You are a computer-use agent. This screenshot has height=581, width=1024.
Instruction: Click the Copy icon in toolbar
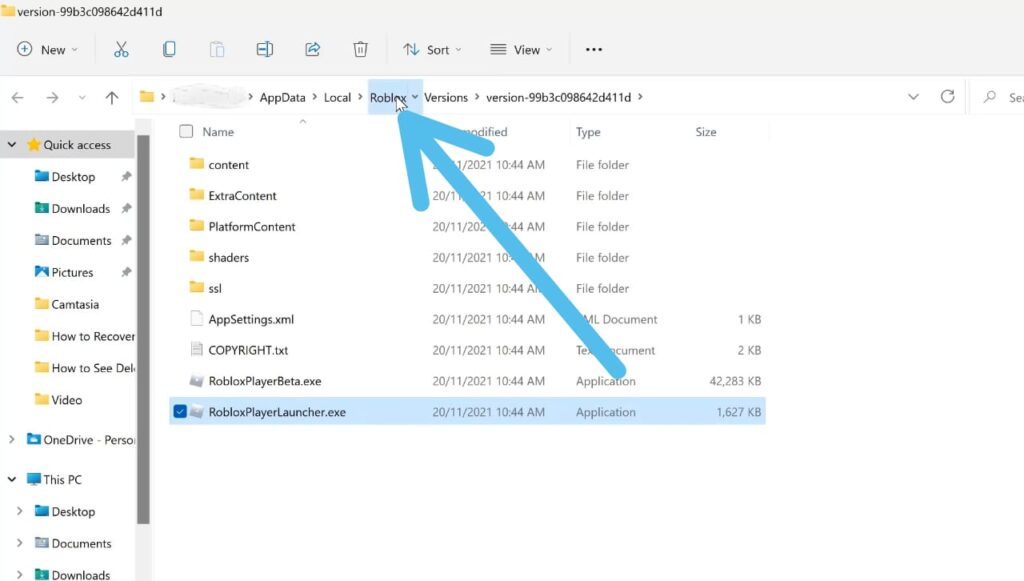pyautogui.click(x=168, y=50)
